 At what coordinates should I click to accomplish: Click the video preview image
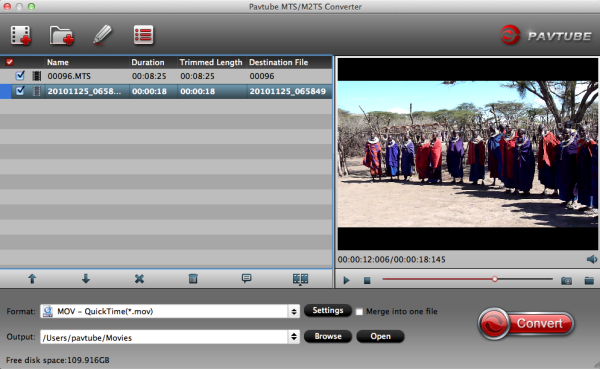[468, 154]
